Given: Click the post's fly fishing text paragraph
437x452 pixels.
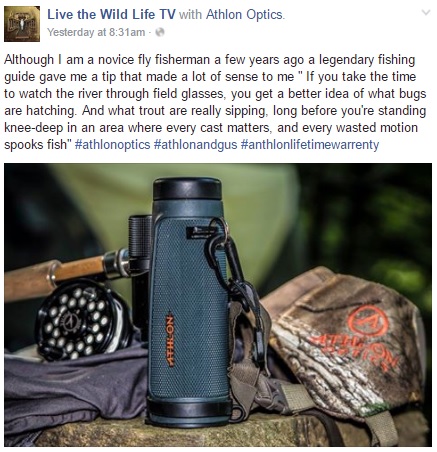Looking at the screenshot, I should pos(215,102).
